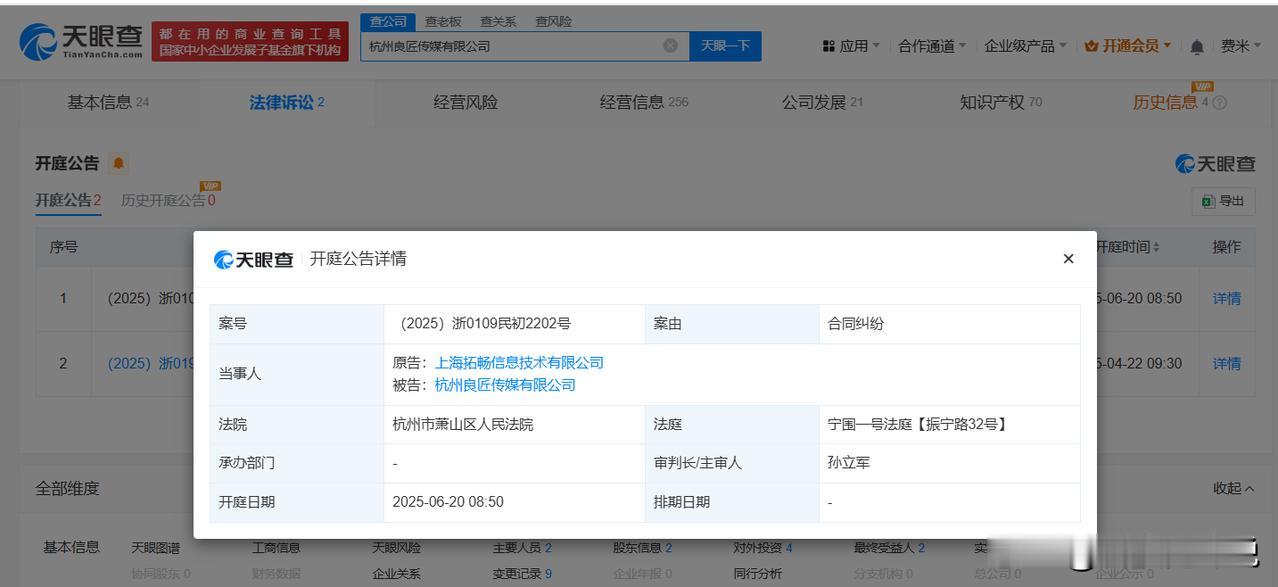Open 工商信息 in dimensions list

276,548
